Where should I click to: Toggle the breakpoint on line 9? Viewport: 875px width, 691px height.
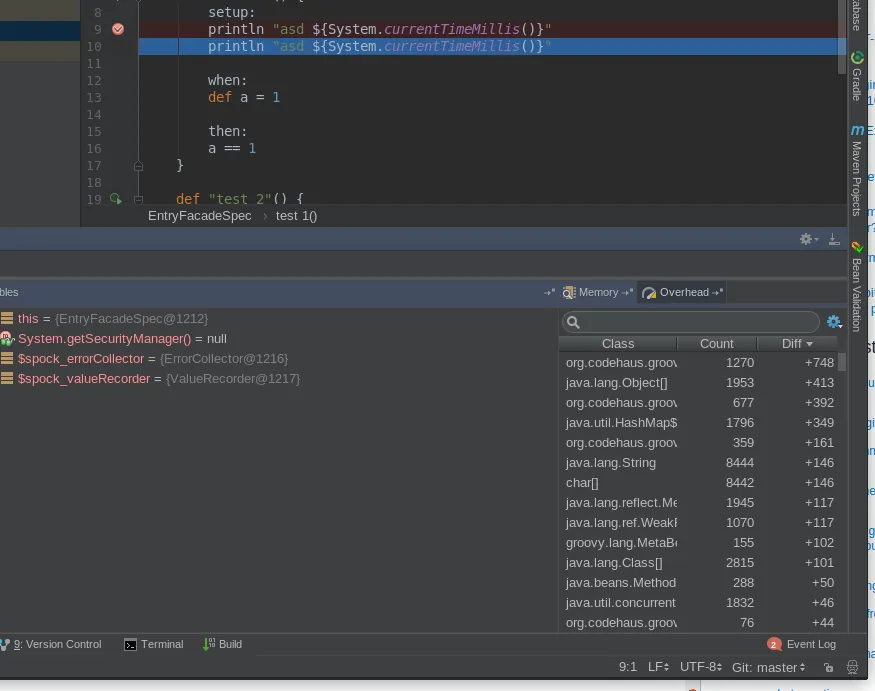pyautogui.click(x=118, y=29)
